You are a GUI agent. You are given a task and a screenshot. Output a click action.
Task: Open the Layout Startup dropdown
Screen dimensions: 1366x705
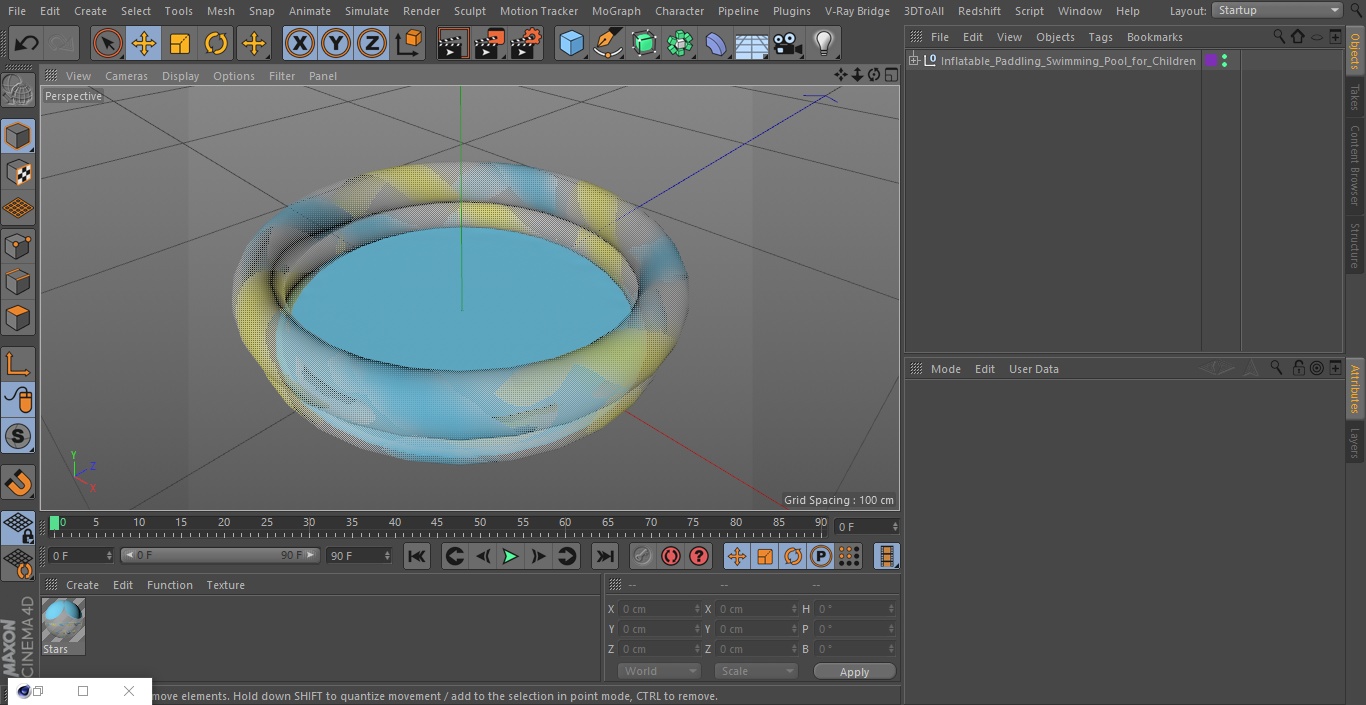pyautogui.click(x=1277, y=10)
